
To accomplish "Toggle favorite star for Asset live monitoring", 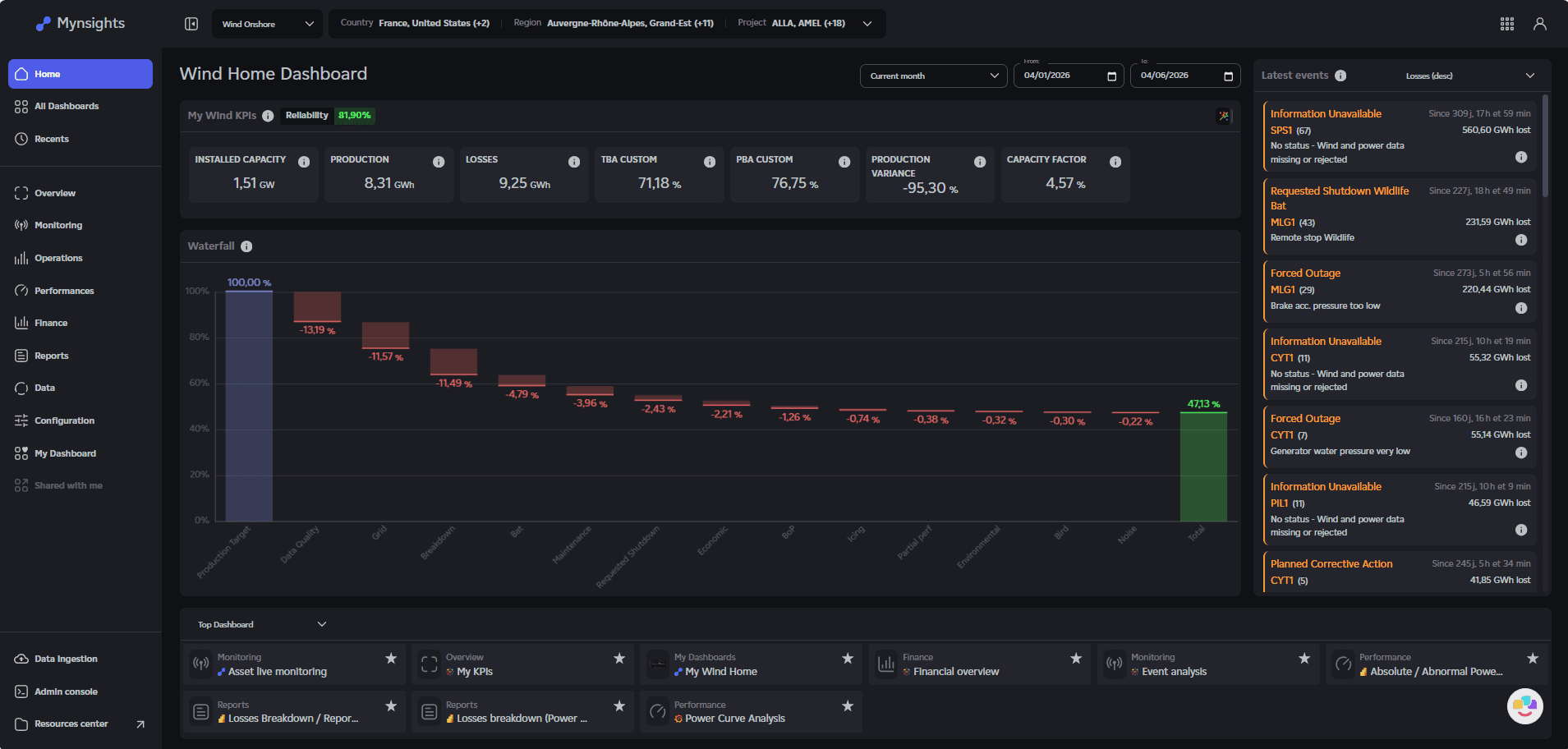I will pos(391,659).
